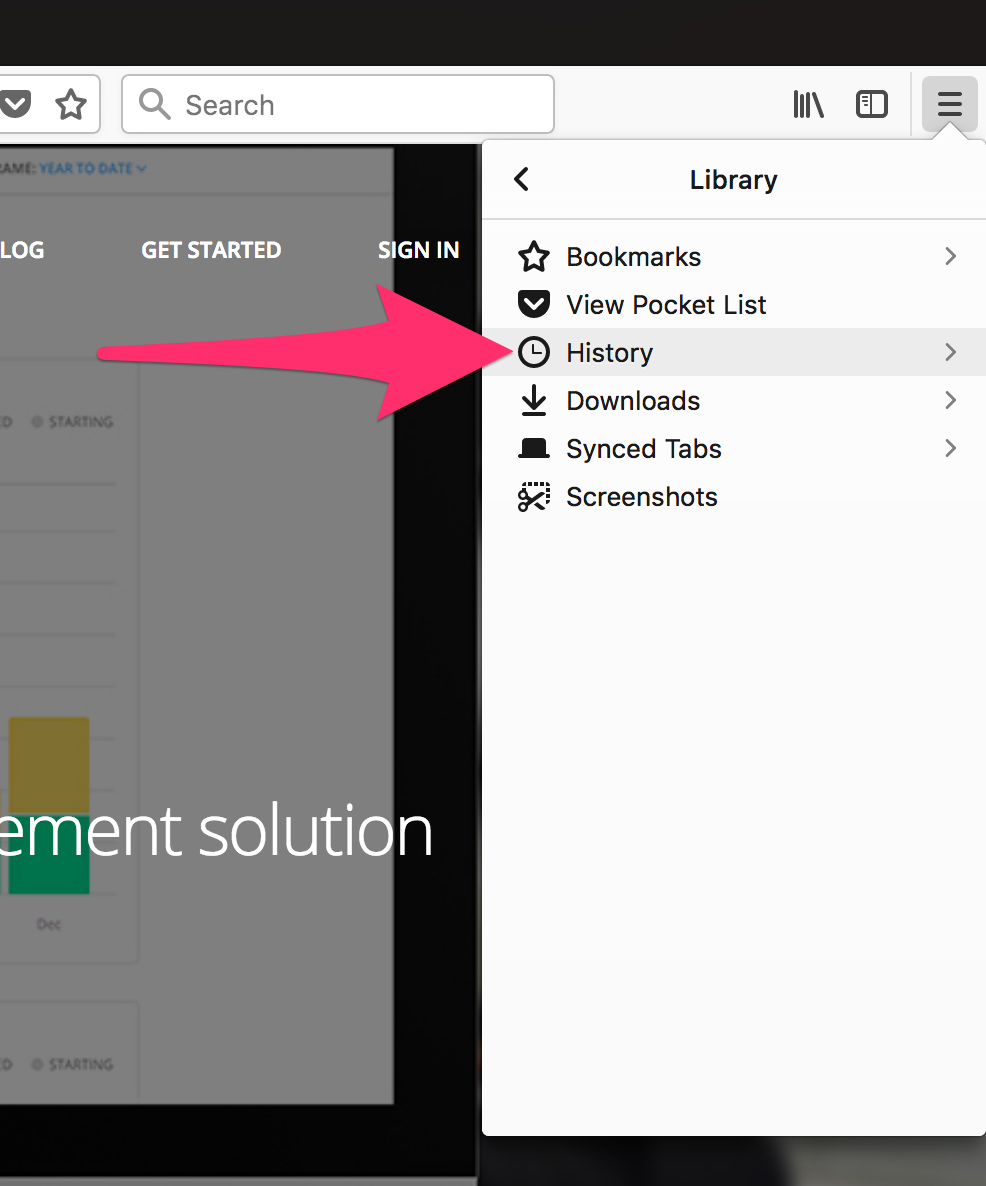Screen dimensions: 986x1186
Task: Open the Library toolbar icon
Action: pos(808,104)
